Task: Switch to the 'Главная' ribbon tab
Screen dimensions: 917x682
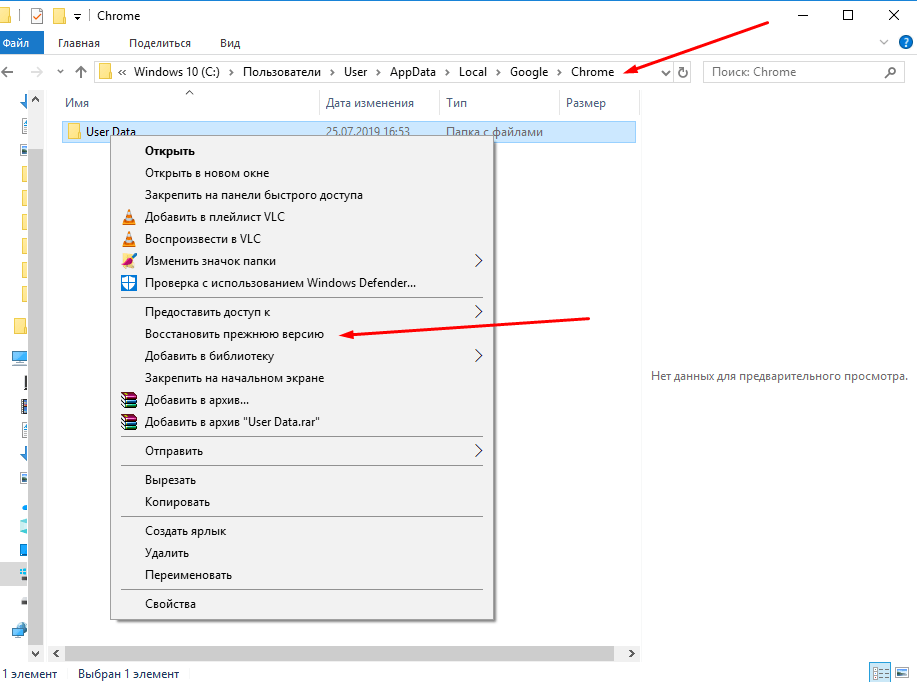Action: pyautogui.click(x=79, y=43)
